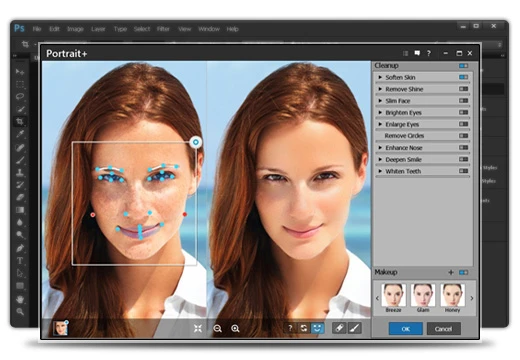Open the Select menu
Viewport: 520px width, 360px height.
tap(142, 29)
